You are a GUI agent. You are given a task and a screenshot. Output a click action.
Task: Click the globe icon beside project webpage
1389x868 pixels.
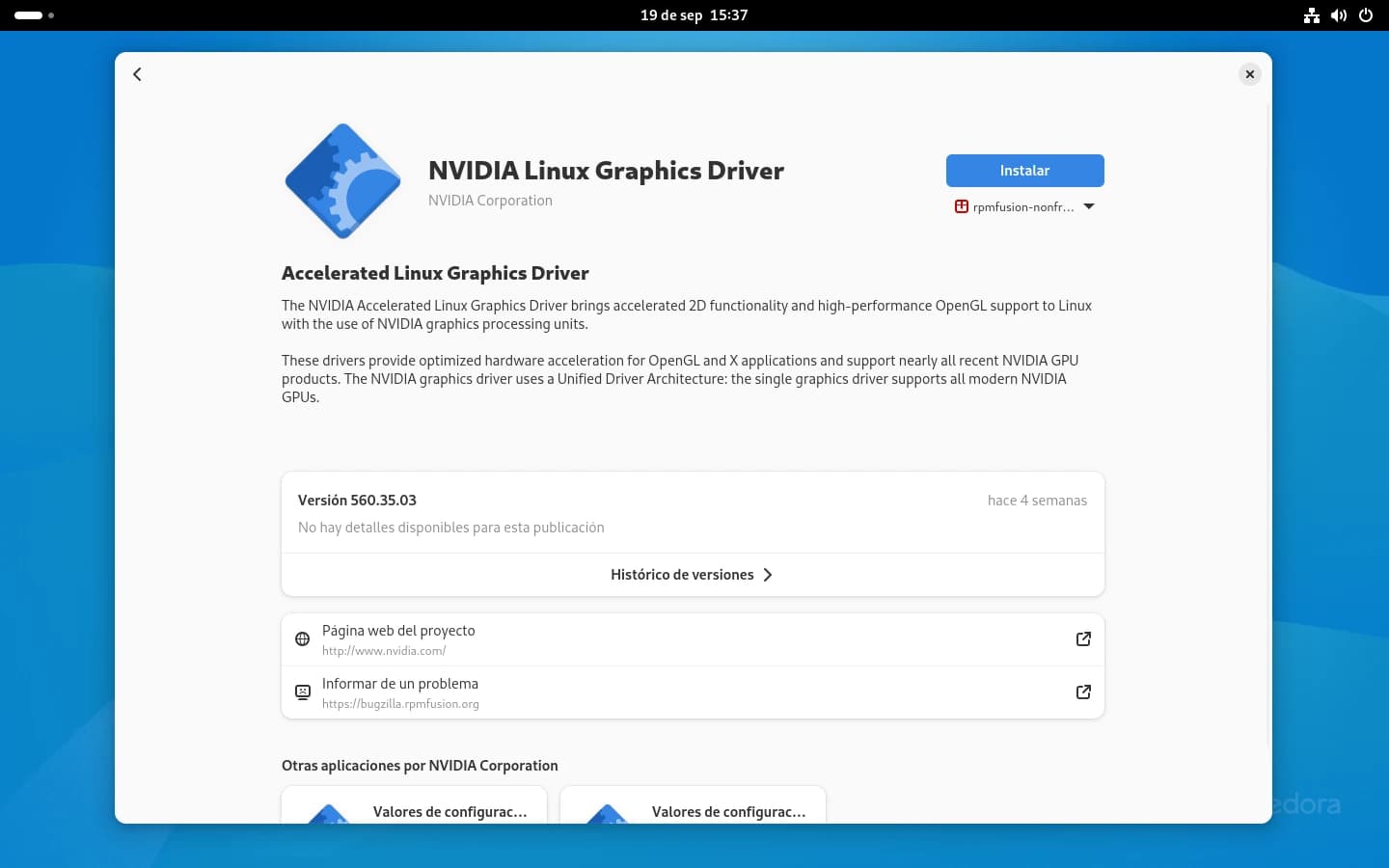302,639
